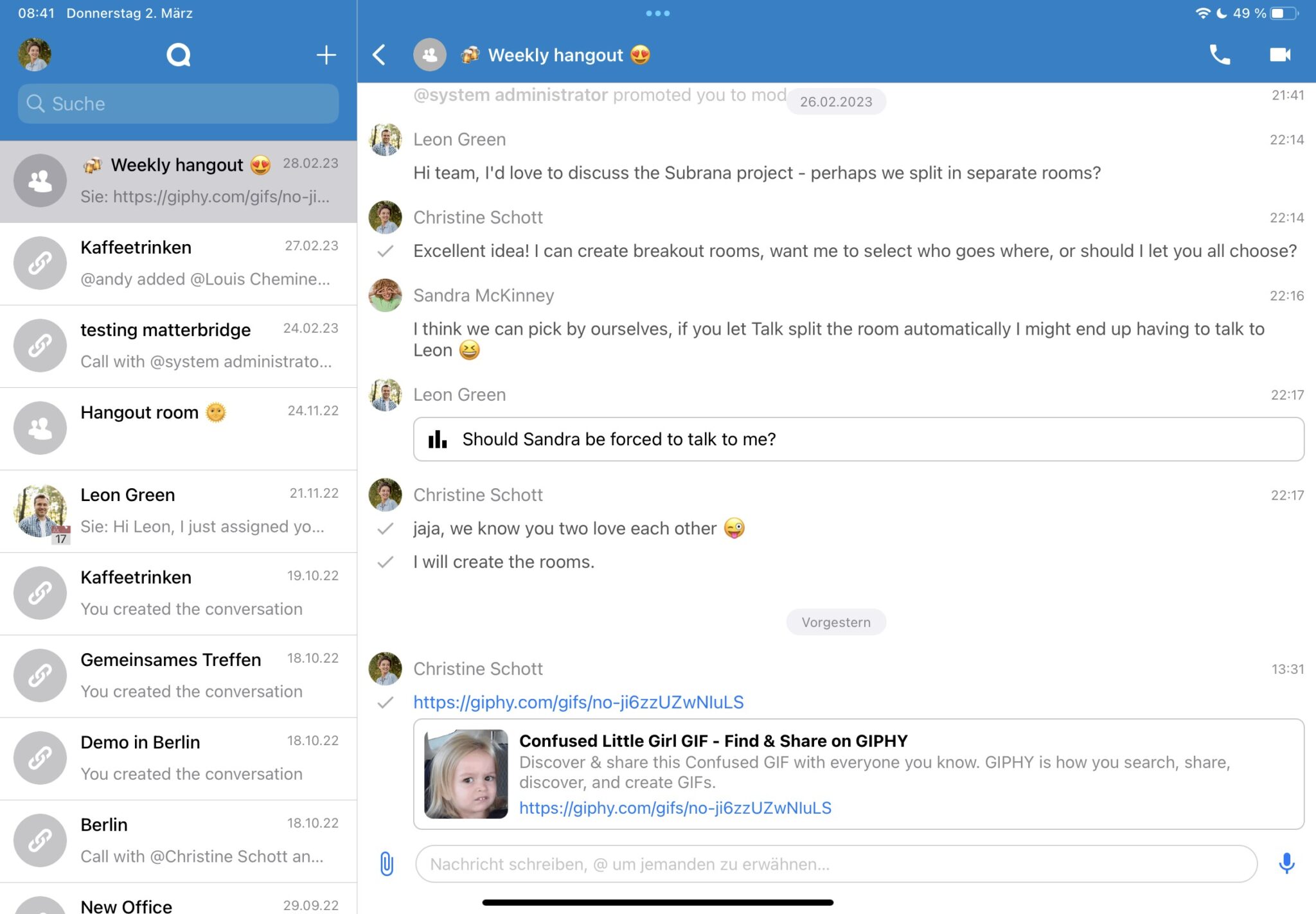The height and width of the screenshot is (914, 1316).
Task: Open your profile avatar top left
Action: click(34, 55)
